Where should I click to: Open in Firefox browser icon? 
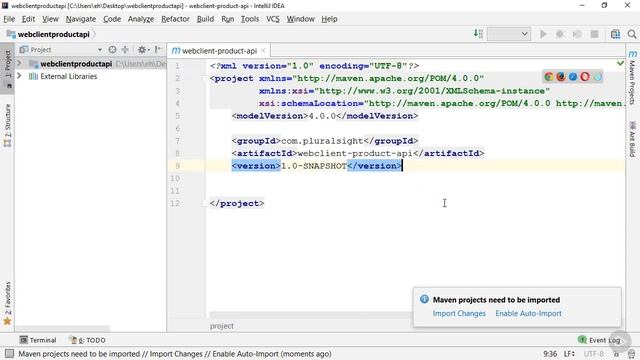(x=561, y=77)
